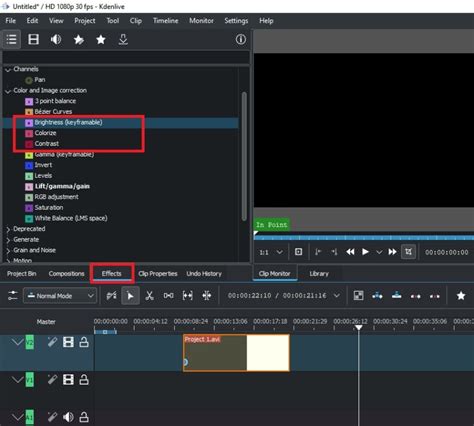Expand the Grain and Noise category
This screenshot has width=474, height=426.
pyautogui.click(x=8, y=250)
